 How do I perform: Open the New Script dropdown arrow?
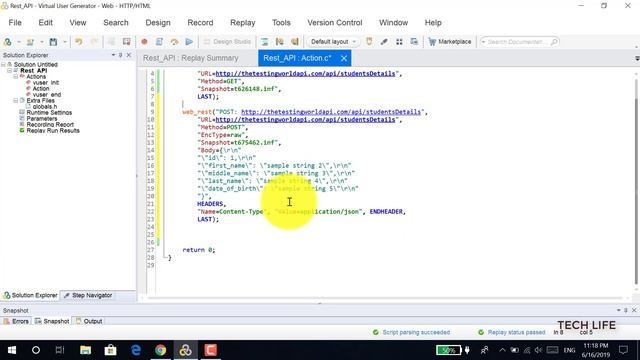coord(18,42)
